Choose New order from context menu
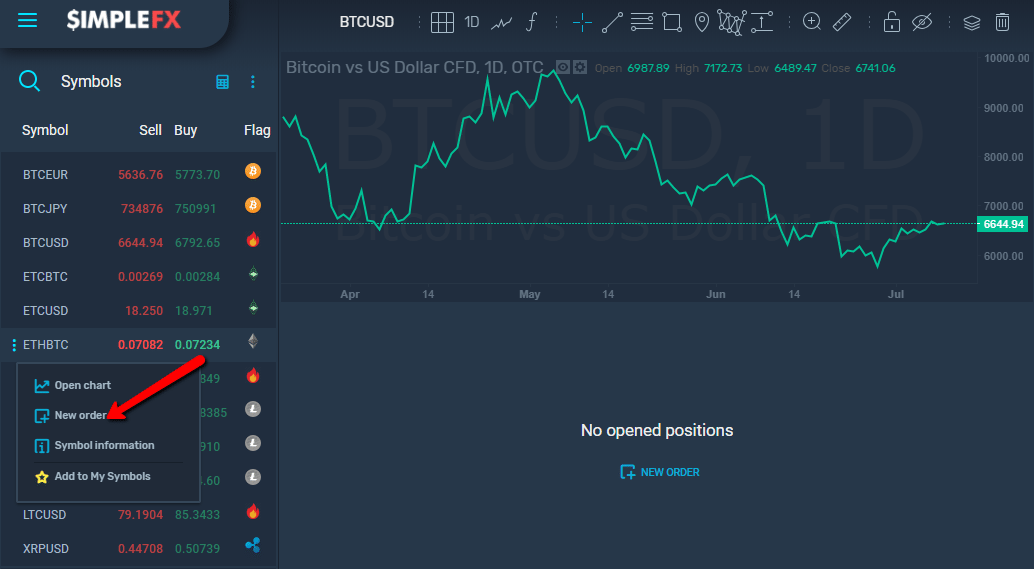This screenshot has width=1034, height=569. [x=79, y=415]
